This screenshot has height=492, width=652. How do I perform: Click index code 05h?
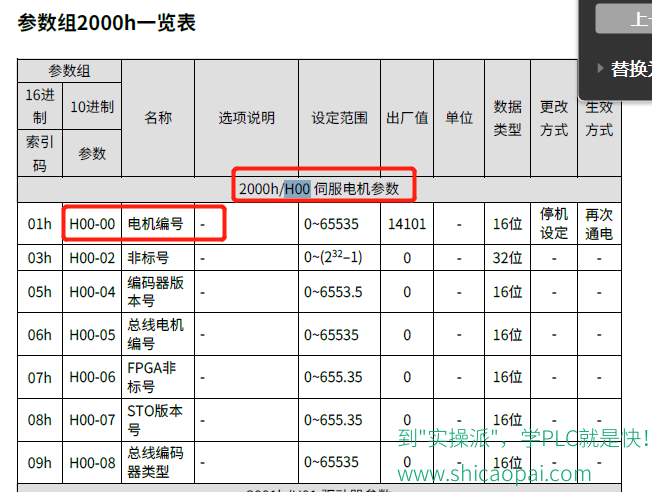pos(40,292)
